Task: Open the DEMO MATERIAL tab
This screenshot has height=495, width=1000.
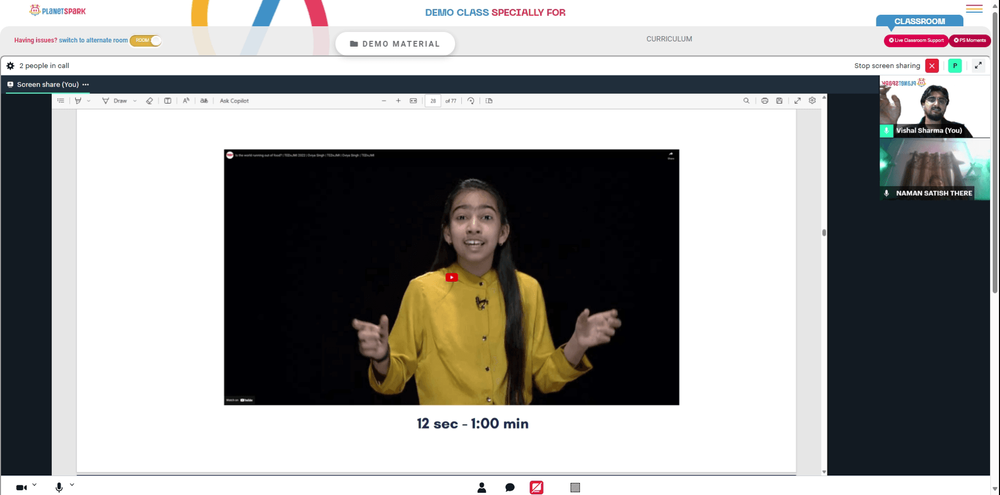Action: pyautogui.click(x=395, y=44)
